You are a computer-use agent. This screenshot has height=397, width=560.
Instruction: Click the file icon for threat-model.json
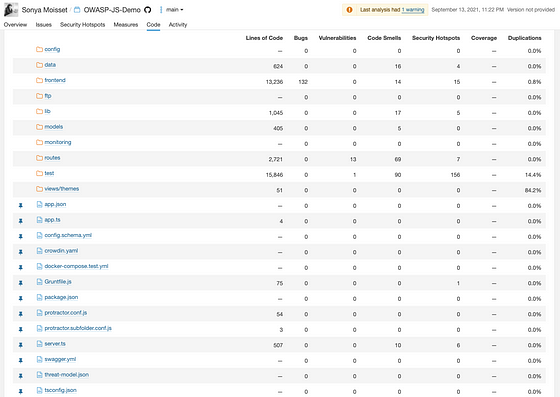[40, 375]
